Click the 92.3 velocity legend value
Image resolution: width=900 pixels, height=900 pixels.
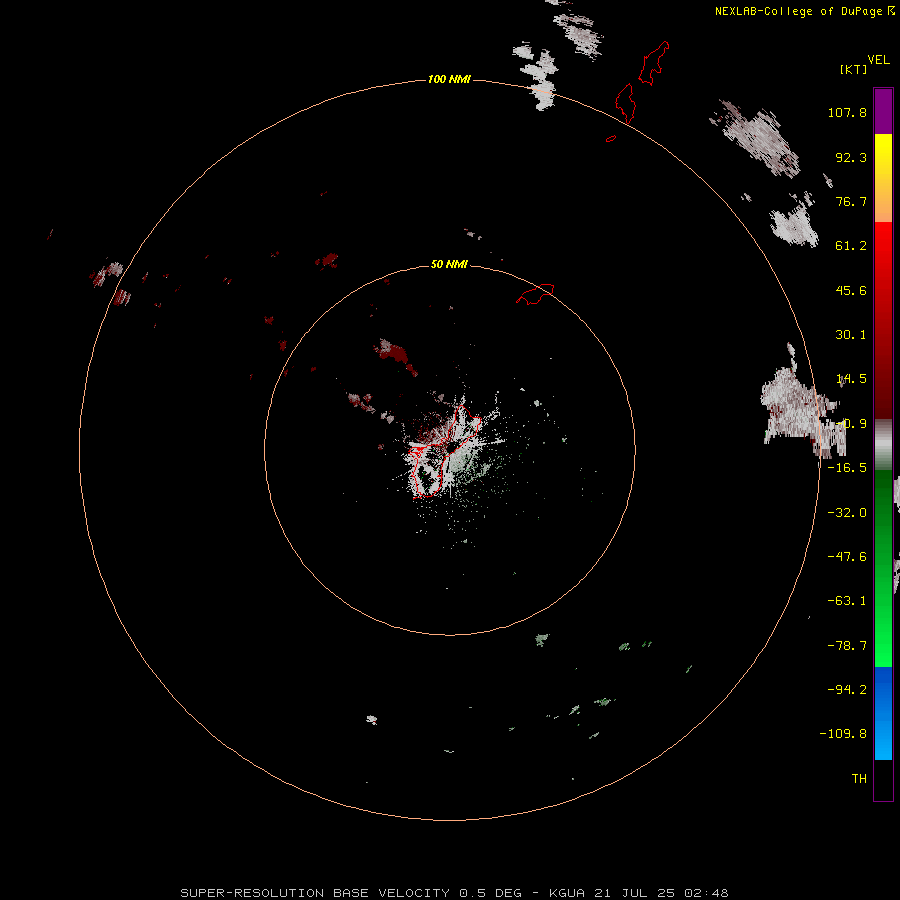851,157
